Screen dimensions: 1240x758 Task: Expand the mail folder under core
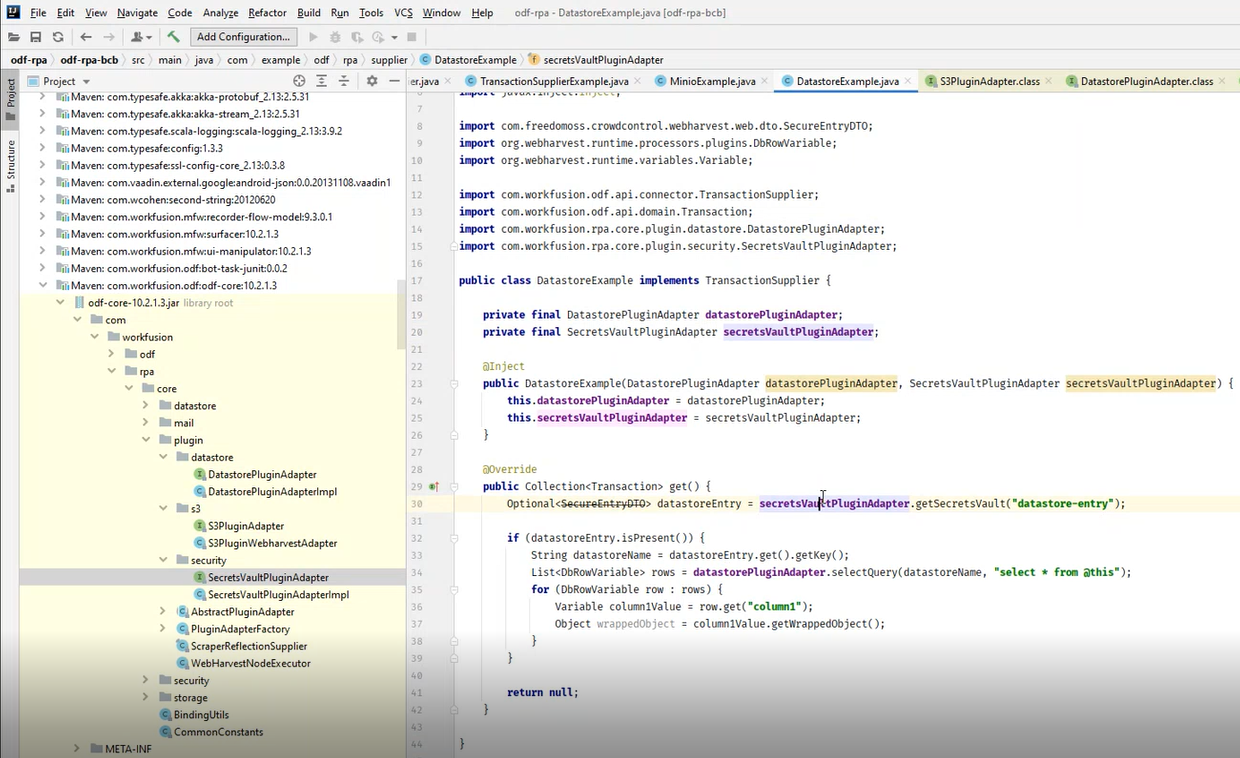coord(146,423)
